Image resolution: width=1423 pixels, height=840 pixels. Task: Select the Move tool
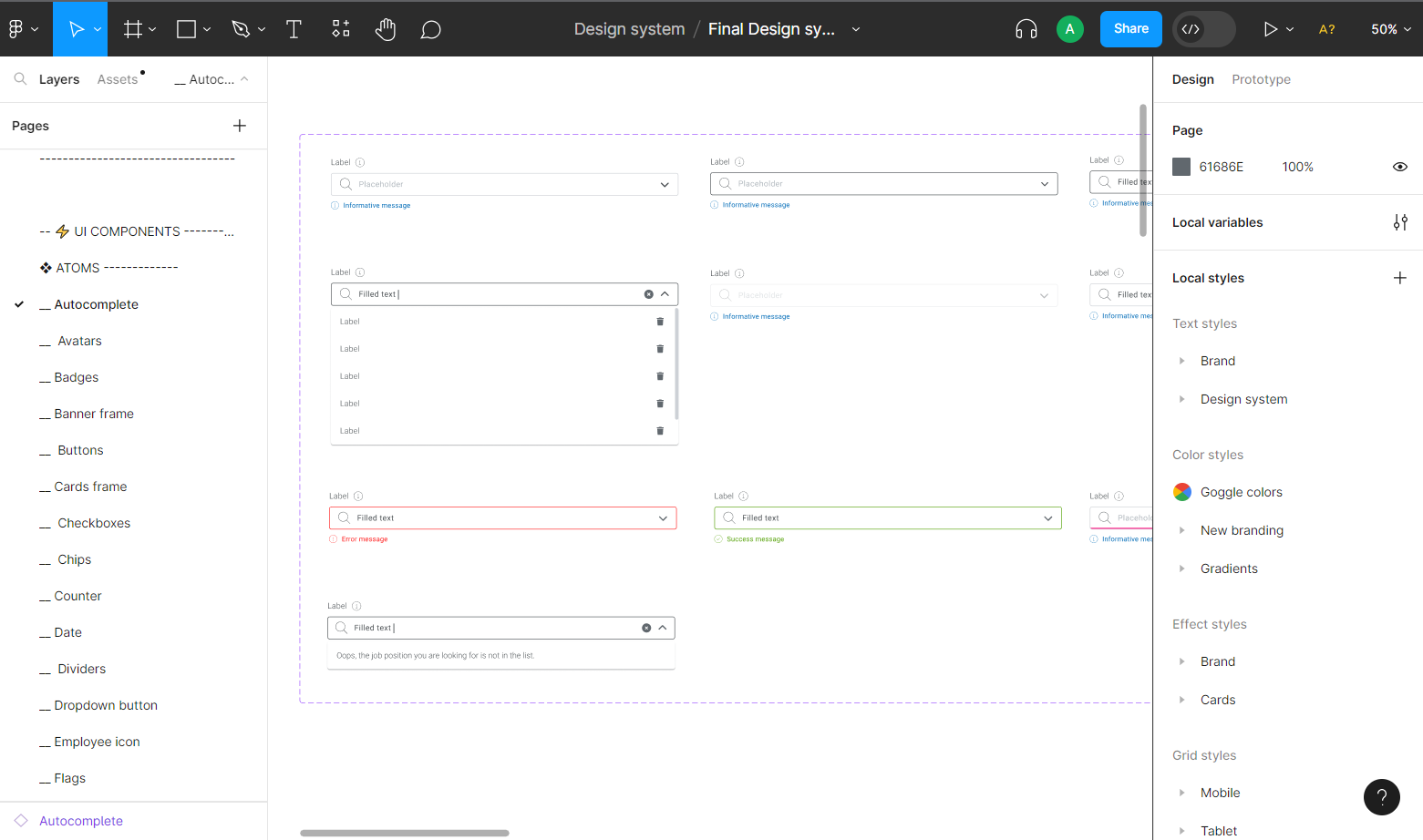pos(77,29)
